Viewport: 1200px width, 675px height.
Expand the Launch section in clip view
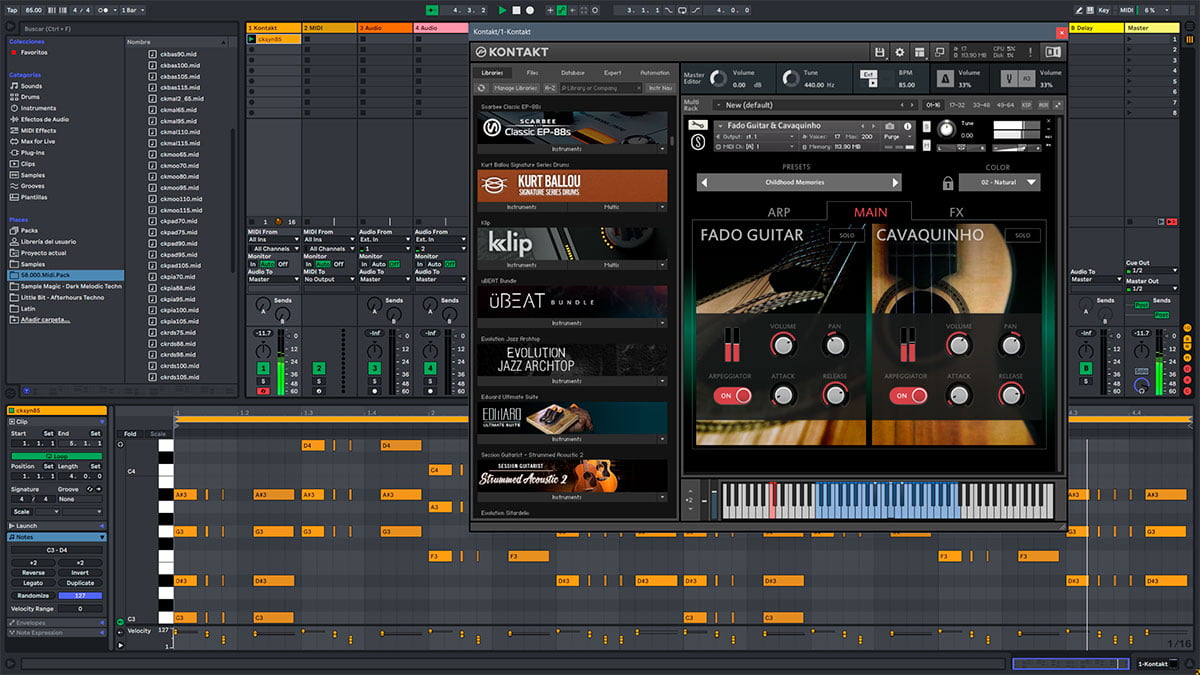pyautogui.click(x=57, y=526)
